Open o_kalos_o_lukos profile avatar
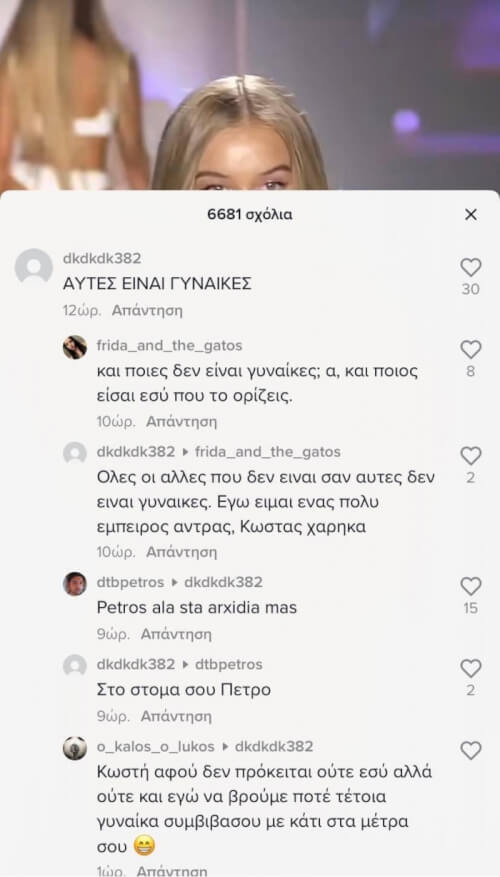Viewport: 500px width, 877px height. (x=75, y=748)
